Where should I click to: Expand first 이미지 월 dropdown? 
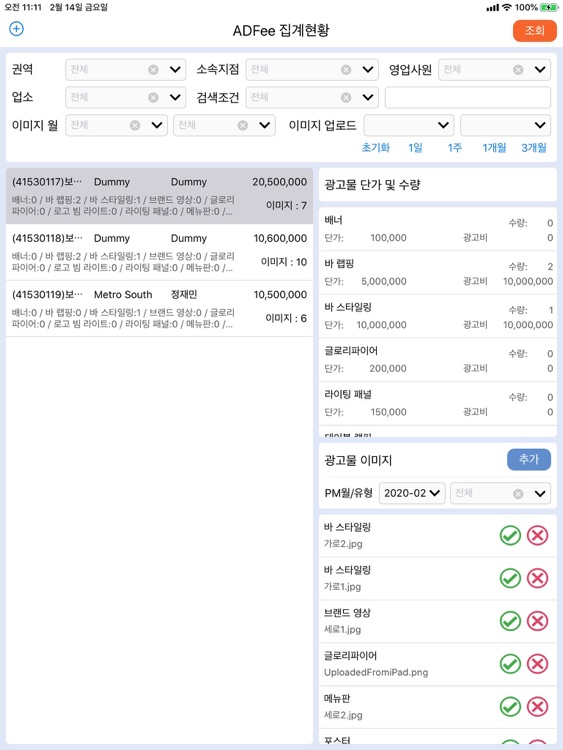point(157,125)
